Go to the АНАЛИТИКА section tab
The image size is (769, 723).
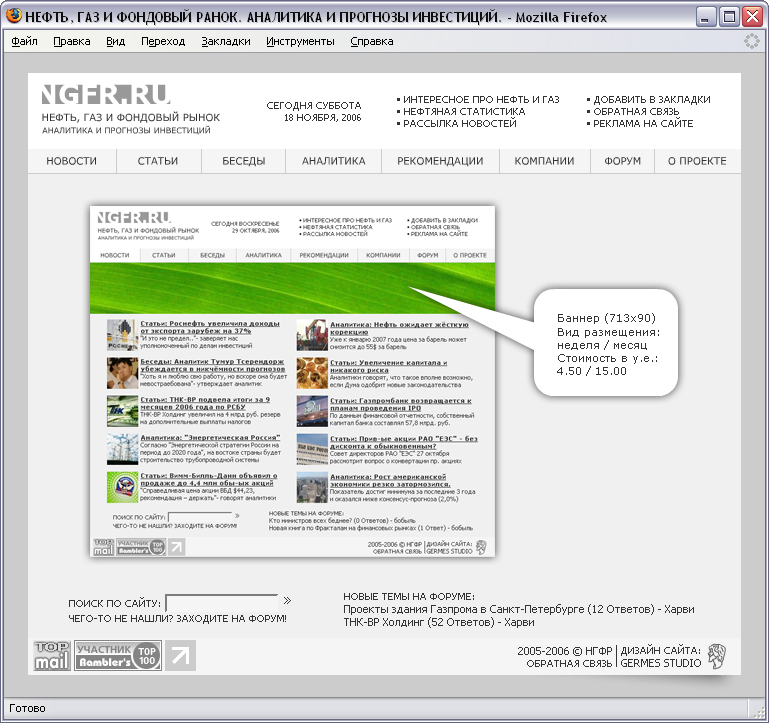tap(333, 161)
